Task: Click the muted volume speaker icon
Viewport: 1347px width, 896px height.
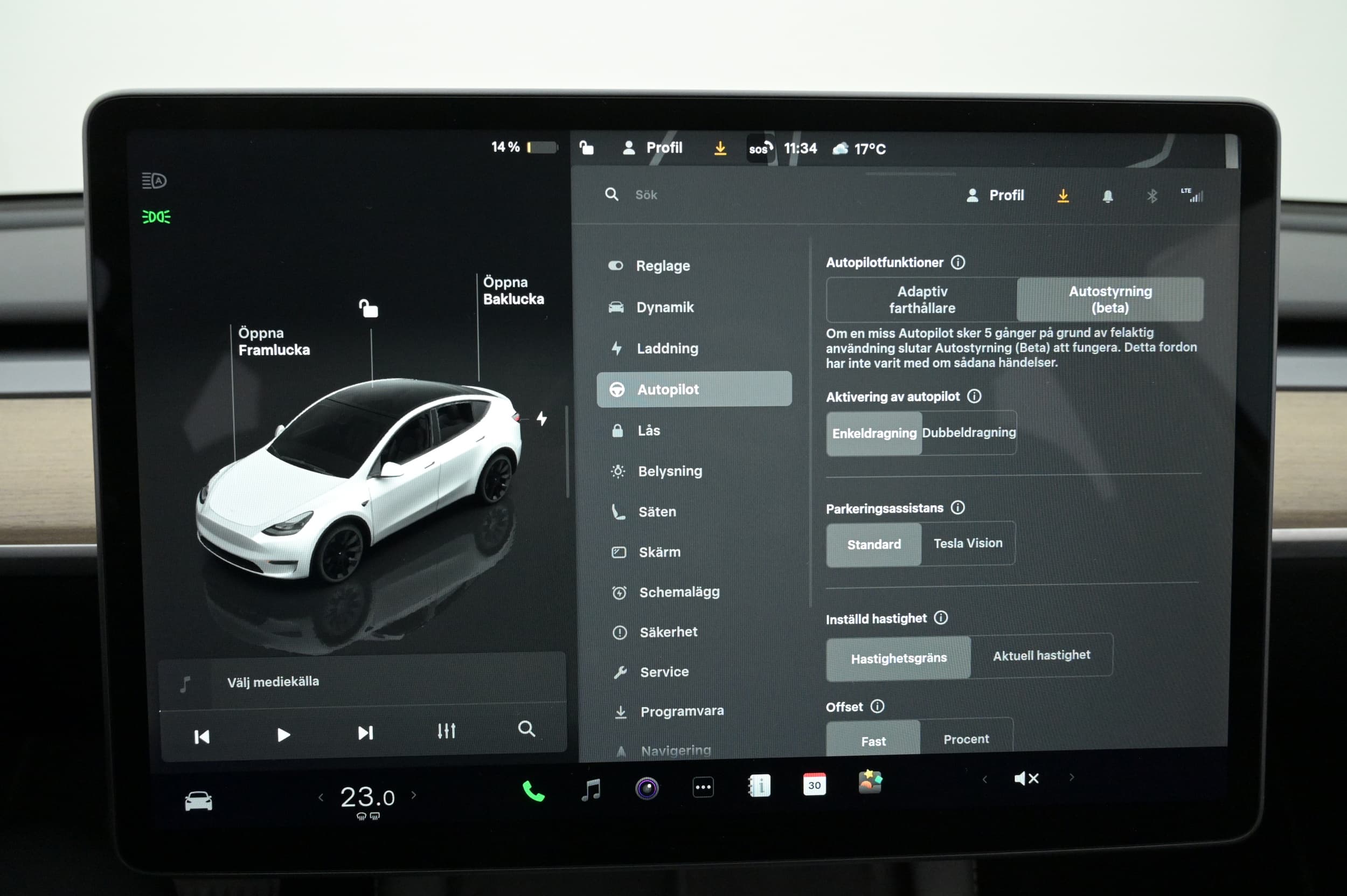Action: [x=1026, y=779]
